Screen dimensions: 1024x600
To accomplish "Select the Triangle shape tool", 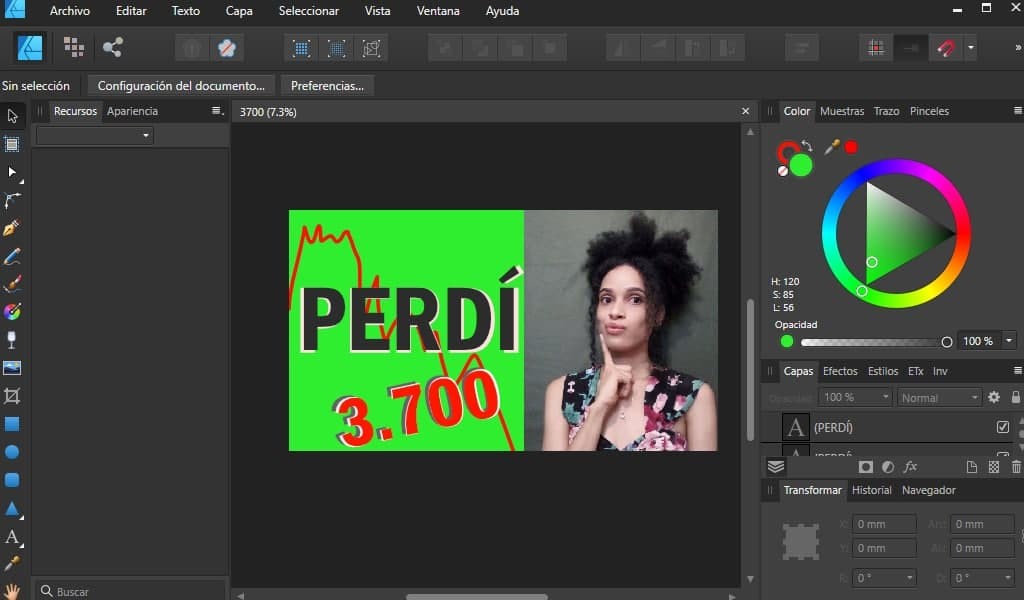I will coord(12,509).
